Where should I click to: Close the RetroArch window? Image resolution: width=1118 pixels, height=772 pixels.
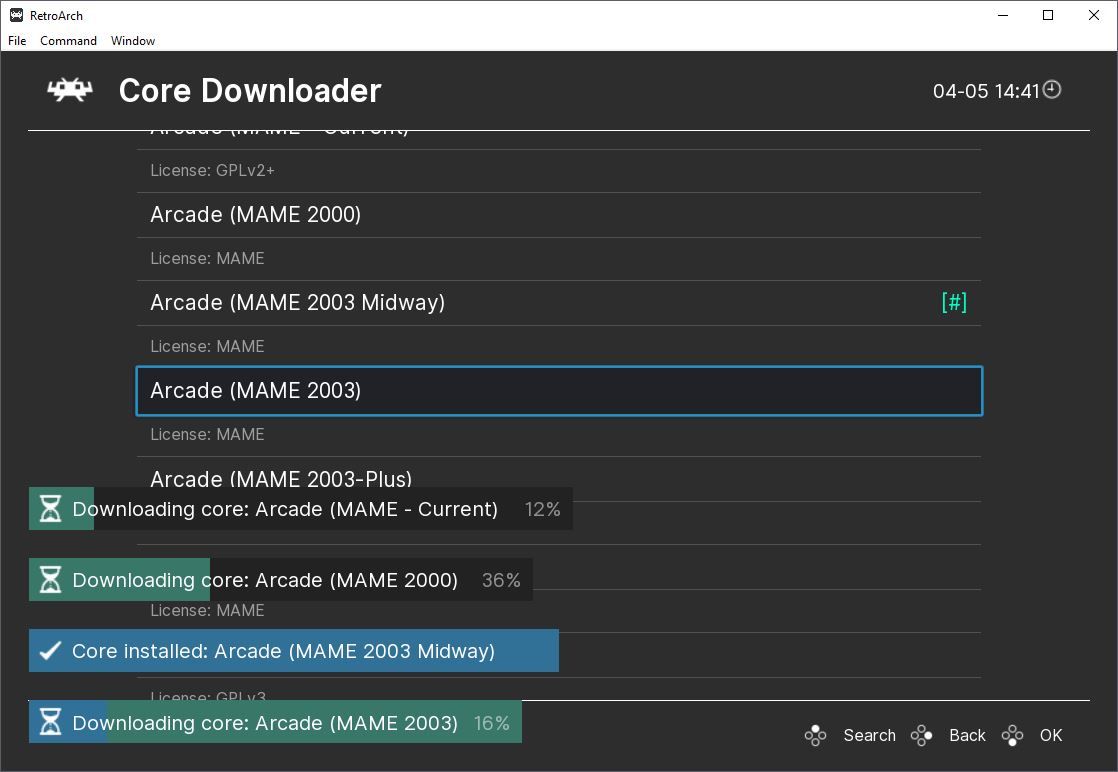tap(1094, 15)
